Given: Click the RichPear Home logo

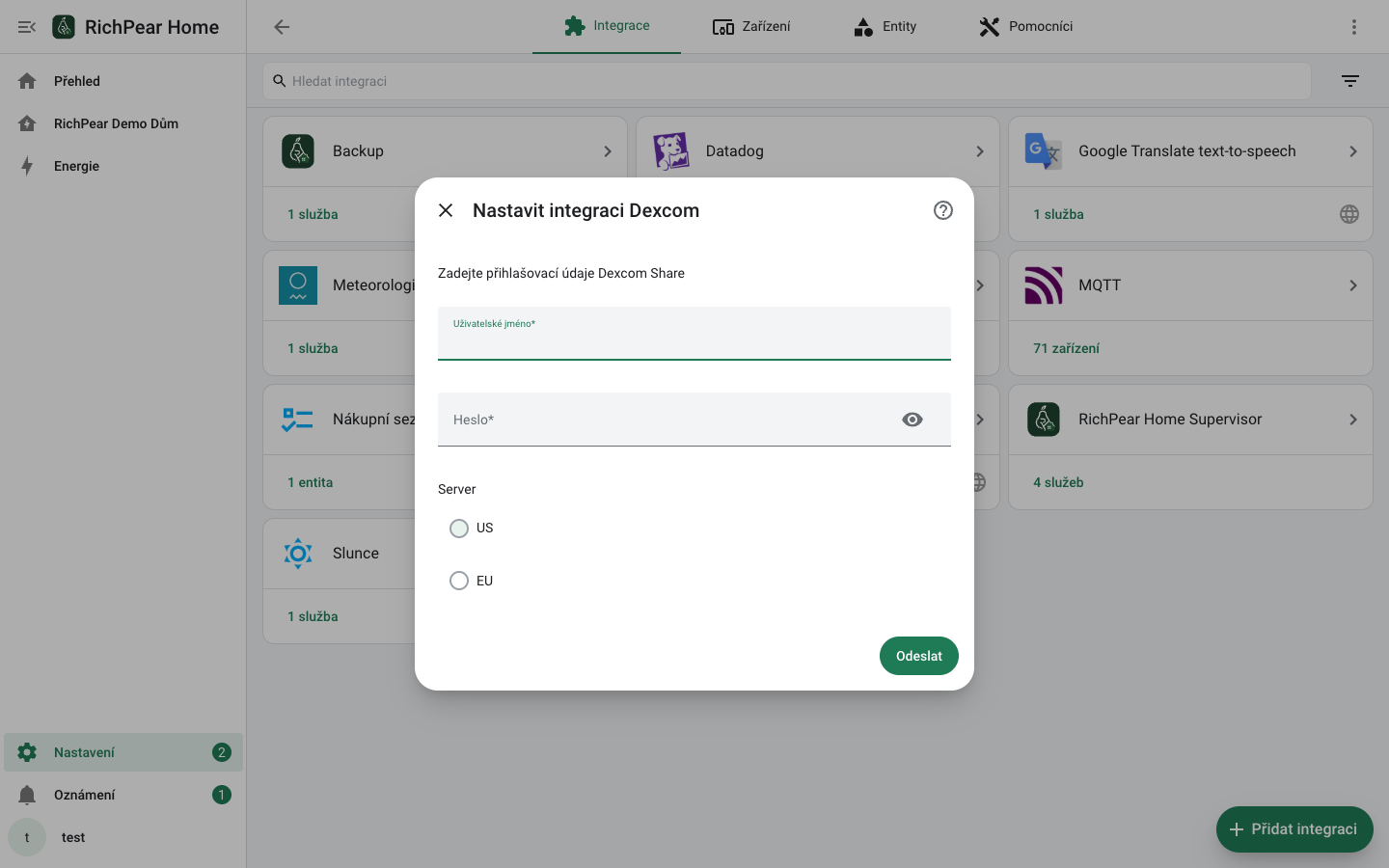Looking at the screenshot, I should pos(64,27).
